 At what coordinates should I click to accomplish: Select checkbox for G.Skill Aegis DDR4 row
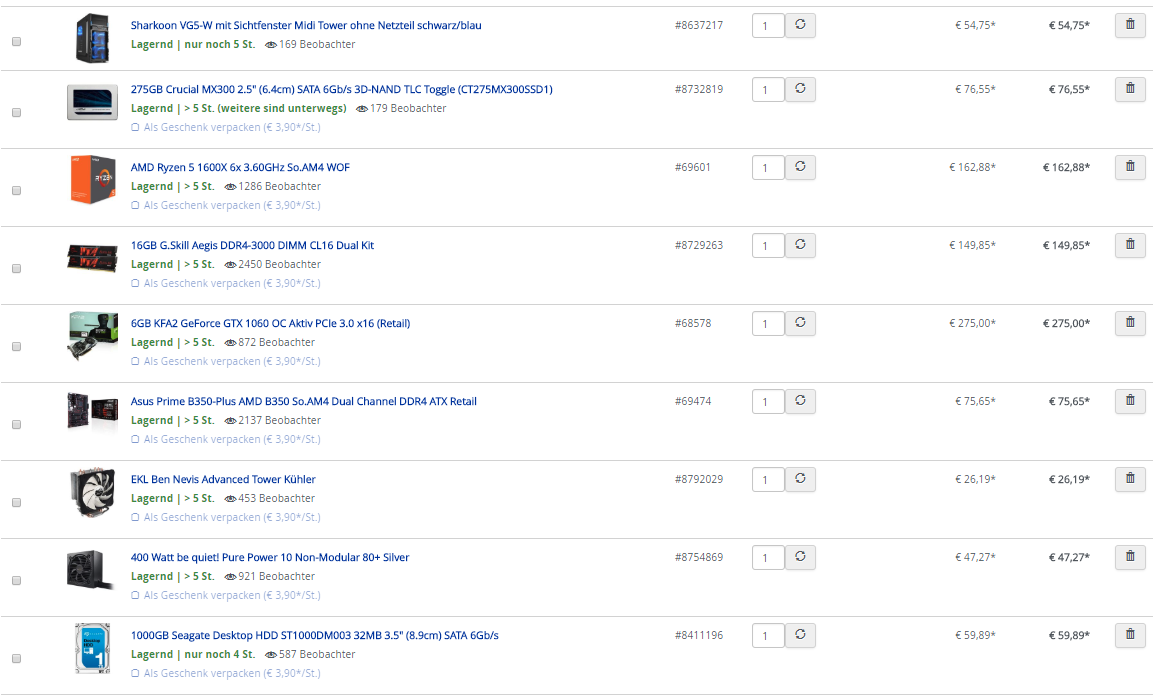click(x=16, y=269)
